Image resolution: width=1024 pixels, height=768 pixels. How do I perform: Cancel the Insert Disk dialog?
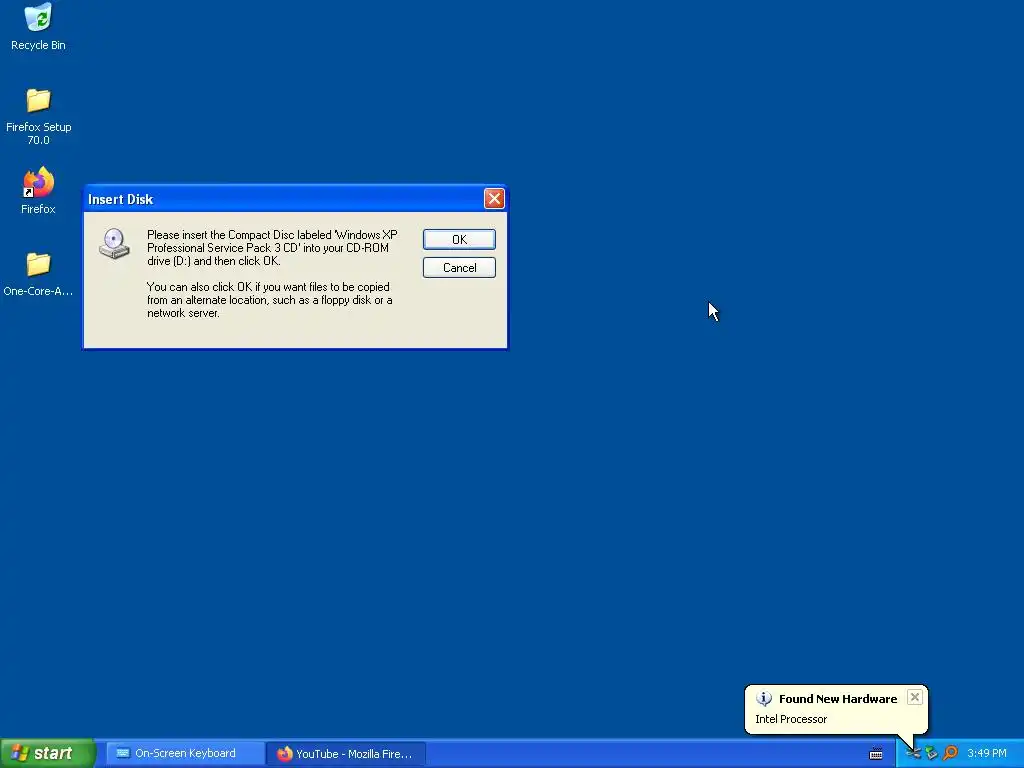pos(459,268)
